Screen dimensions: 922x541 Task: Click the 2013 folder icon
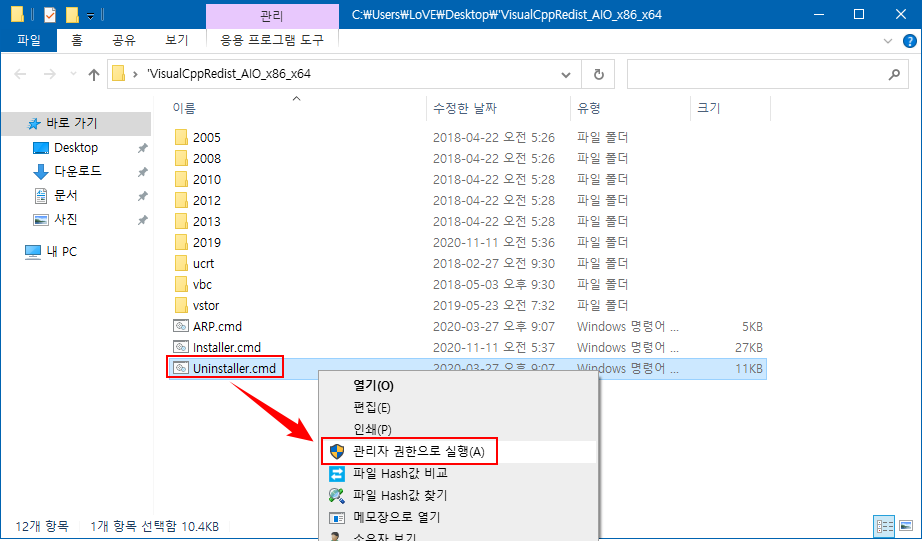tap(181, 222)
